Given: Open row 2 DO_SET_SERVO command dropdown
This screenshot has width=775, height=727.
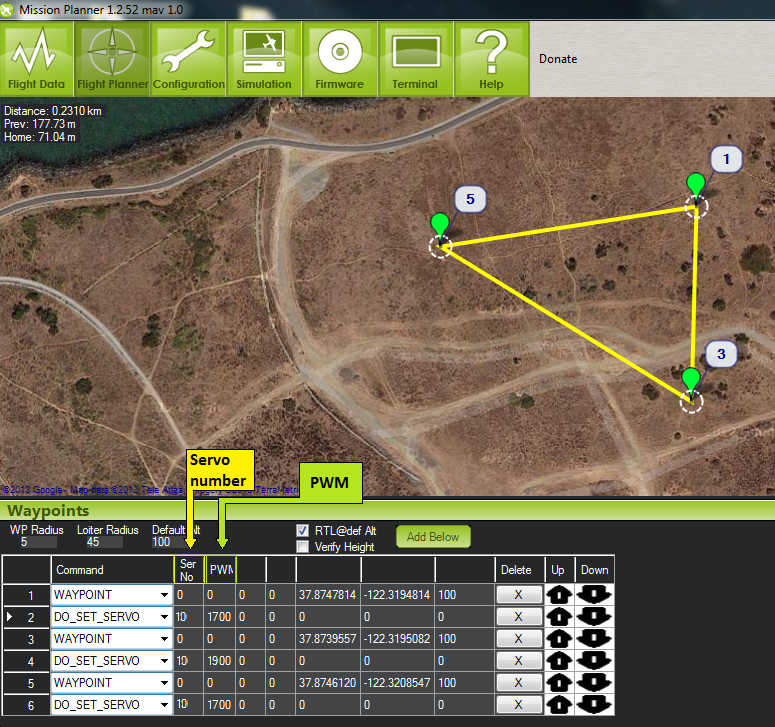Looking at the screenshot, I should pos(163,617).
